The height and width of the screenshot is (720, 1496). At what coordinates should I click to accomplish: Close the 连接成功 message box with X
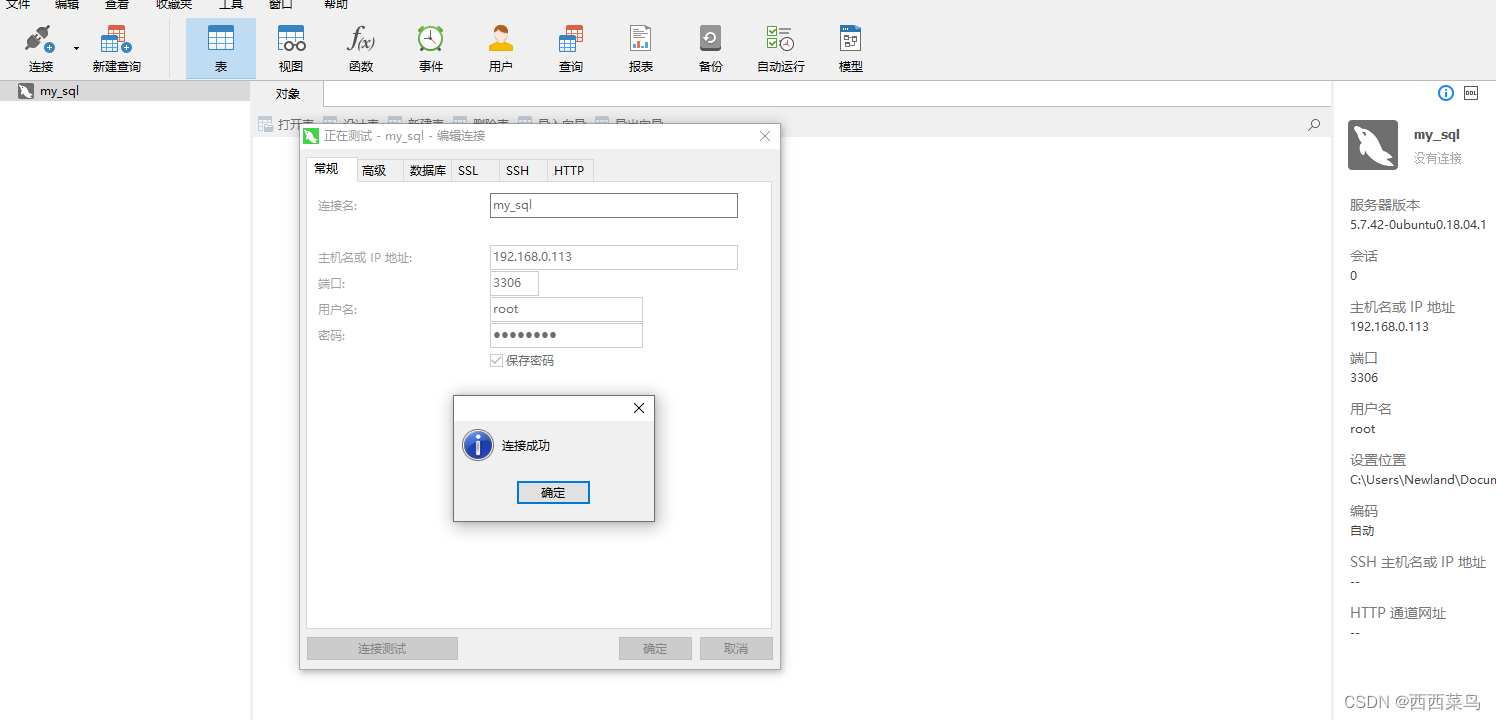point(639,408)
